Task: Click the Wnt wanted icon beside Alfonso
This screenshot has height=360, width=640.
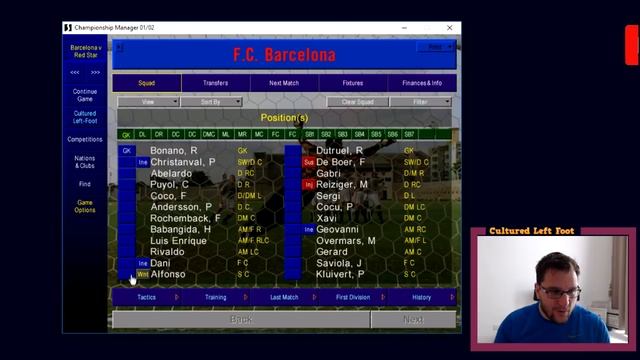Action: [142, 275]
